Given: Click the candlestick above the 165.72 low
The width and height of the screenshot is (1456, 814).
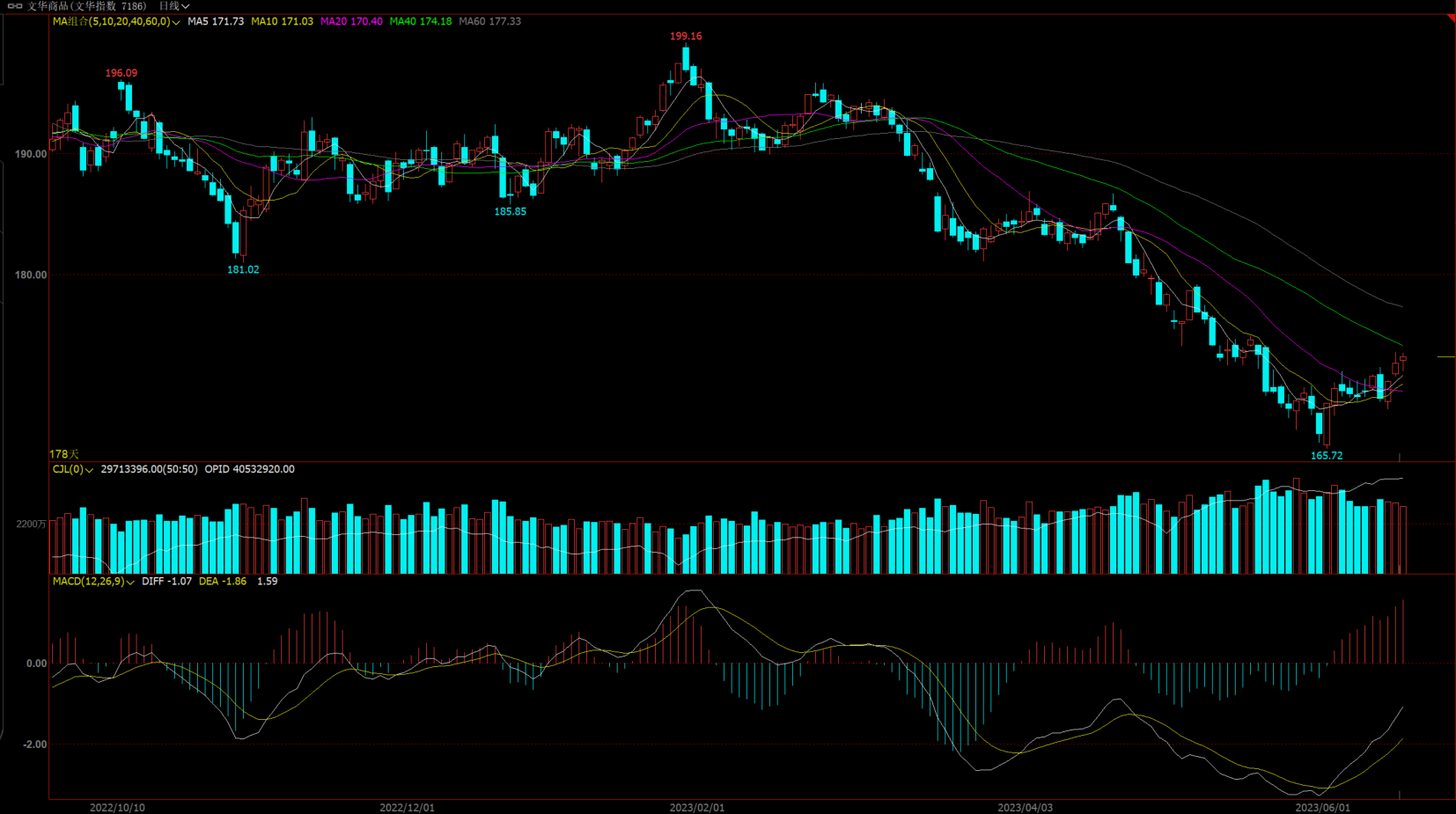Looking at the screenshot, I should pyautogui.click(x=1327, y=425).
